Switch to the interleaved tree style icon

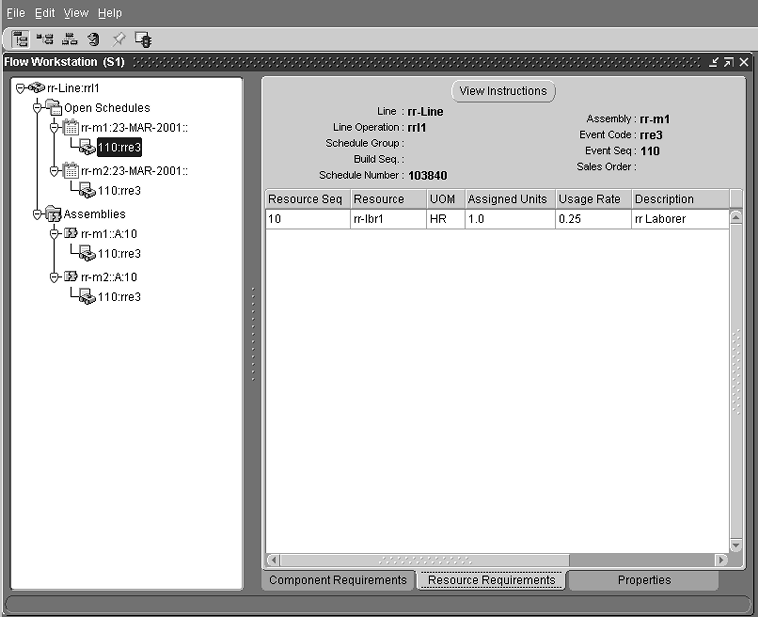[x=45, y=39]
